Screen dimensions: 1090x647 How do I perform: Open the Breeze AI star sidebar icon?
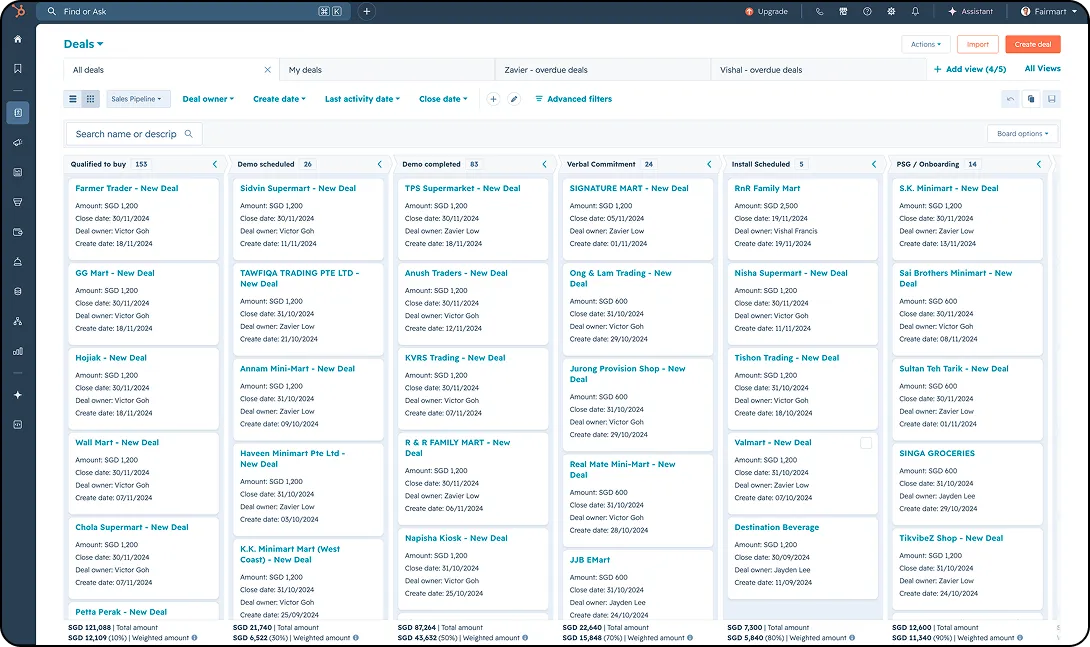18,395
